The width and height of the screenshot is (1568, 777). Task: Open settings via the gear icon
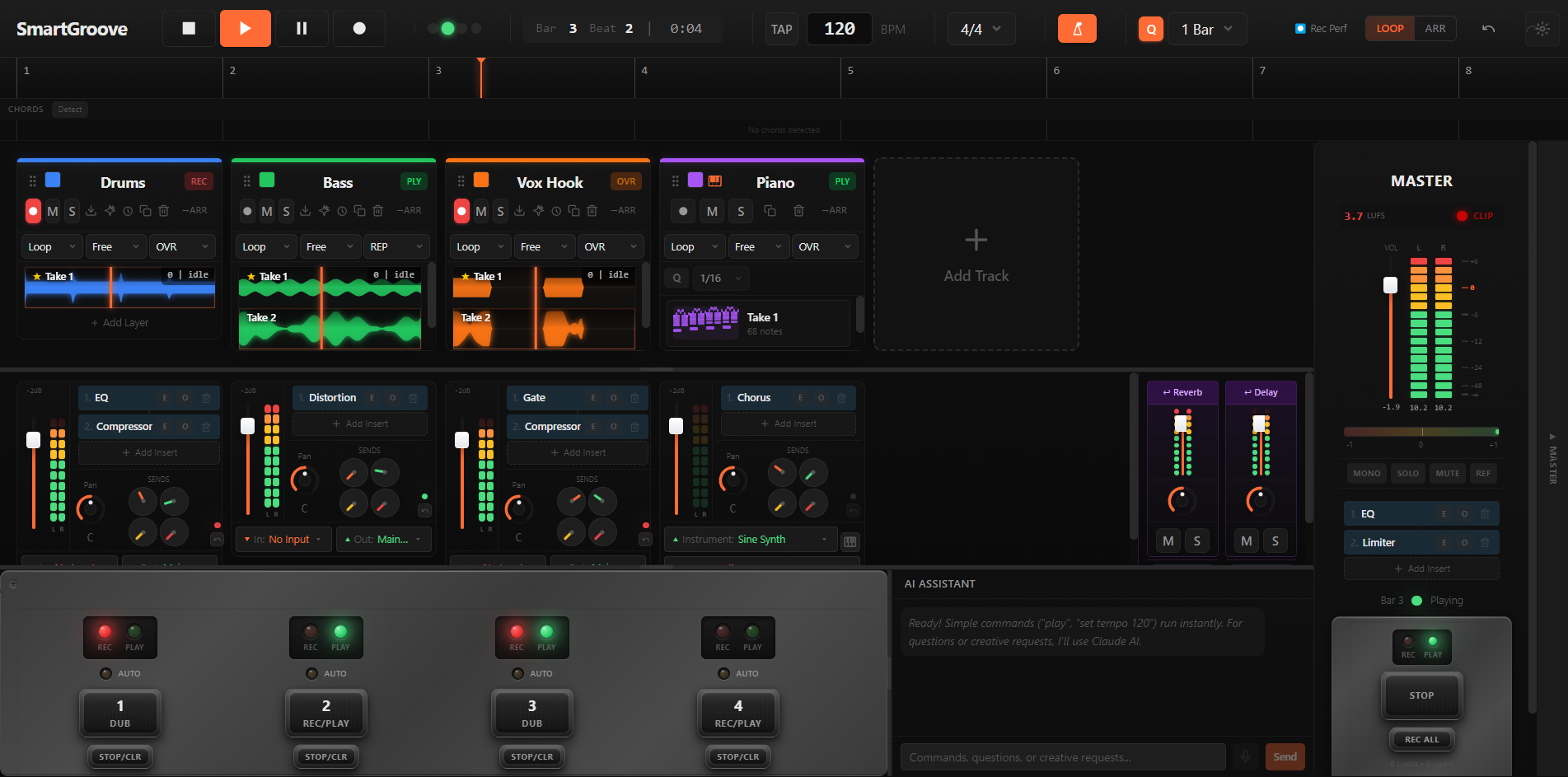pos(1542,29)
